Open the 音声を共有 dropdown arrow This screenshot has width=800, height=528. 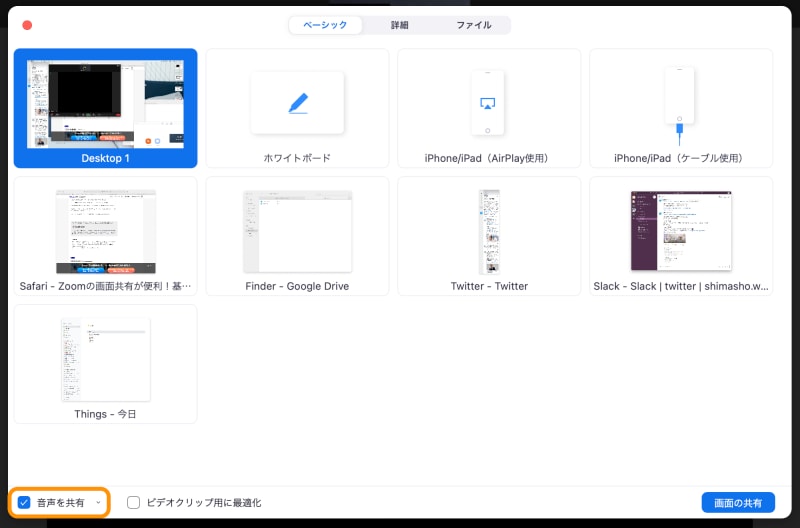[x=98, y=502]
